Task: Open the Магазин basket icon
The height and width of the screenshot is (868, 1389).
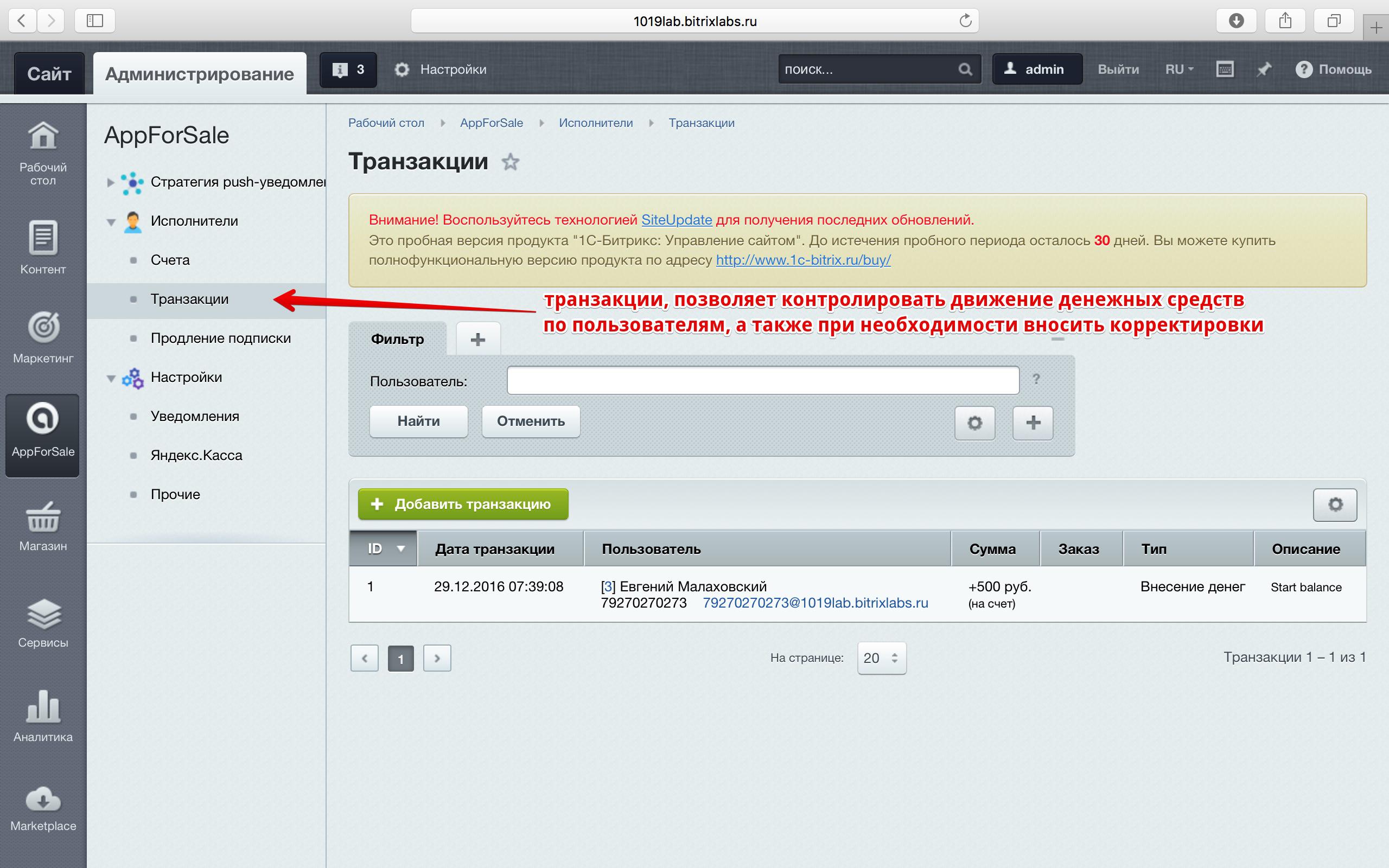Action: tap(43, 525)
